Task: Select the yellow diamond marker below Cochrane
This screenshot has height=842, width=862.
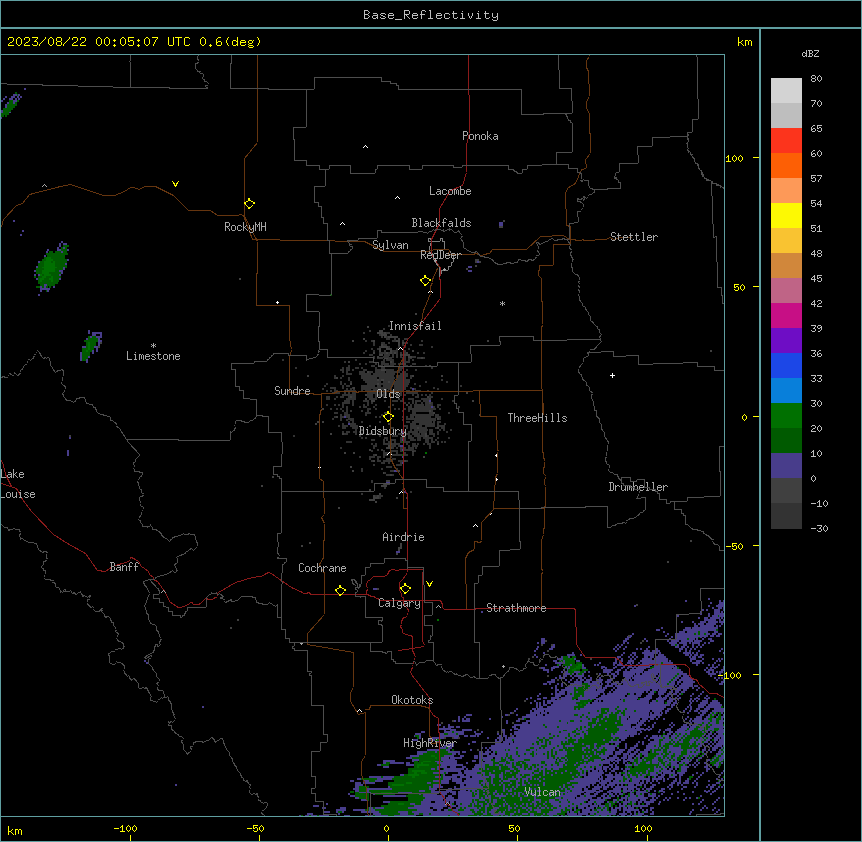Action: 340,590
